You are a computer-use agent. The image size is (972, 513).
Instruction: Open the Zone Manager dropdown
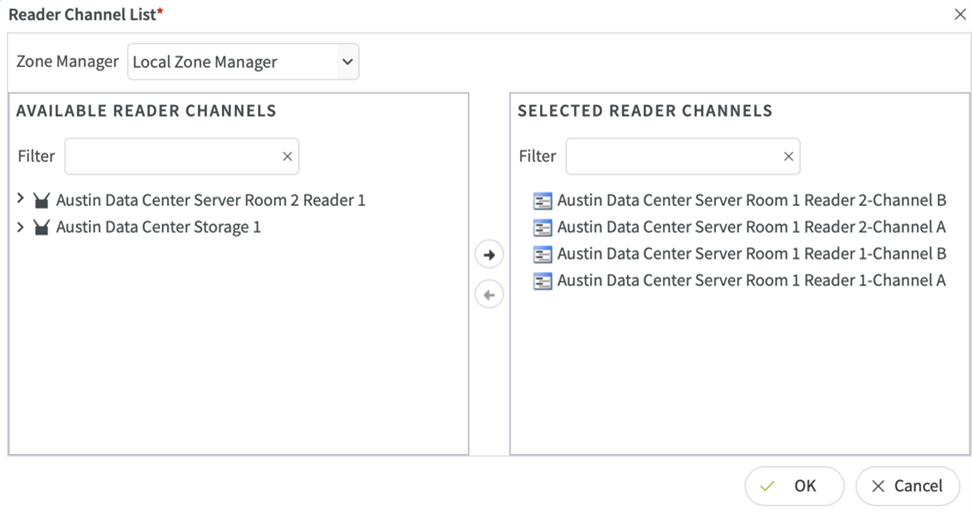click(243, 62)
